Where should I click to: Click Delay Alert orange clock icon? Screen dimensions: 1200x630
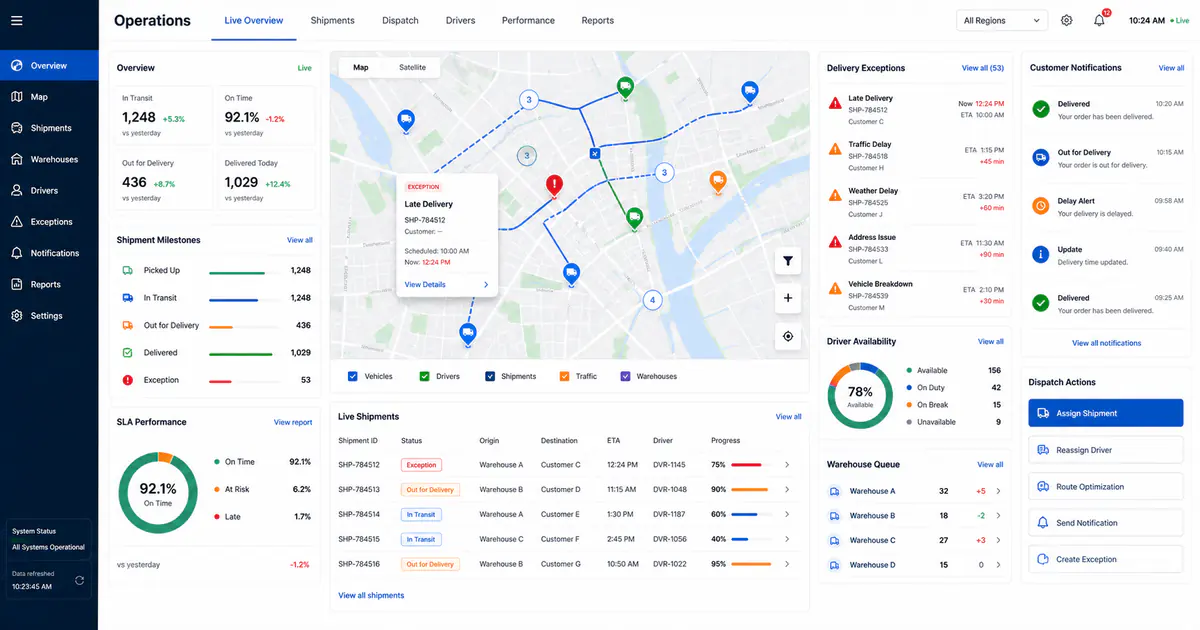[x=1040, y=206]
